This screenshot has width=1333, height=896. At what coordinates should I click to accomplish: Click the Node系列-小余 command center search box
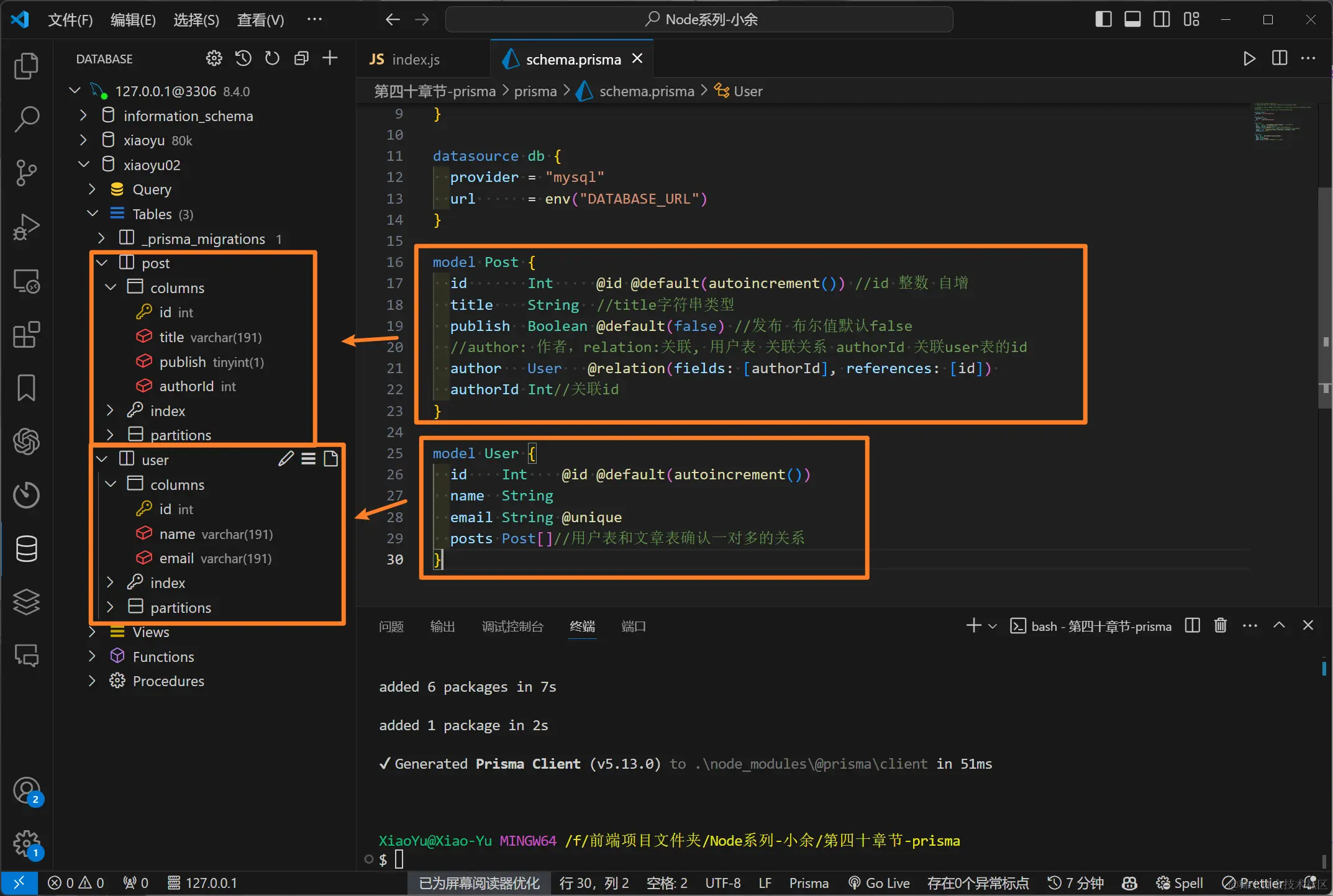(699, 19)
